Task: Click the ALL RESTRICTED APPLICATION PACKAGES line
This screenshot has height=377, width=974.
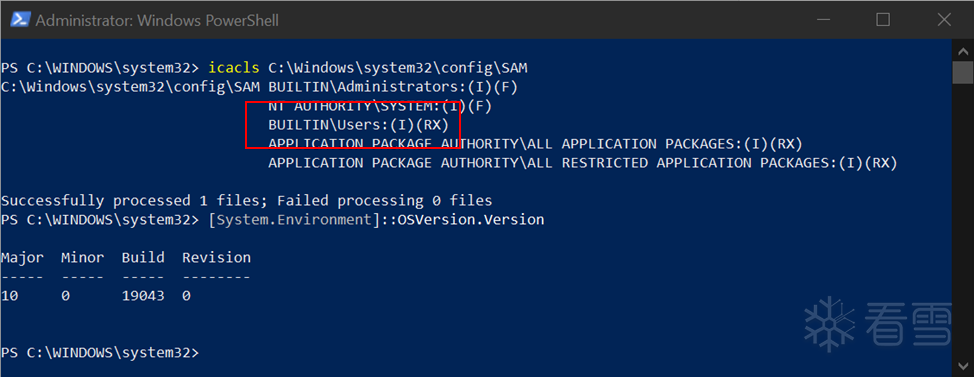Action: [583, 163]
